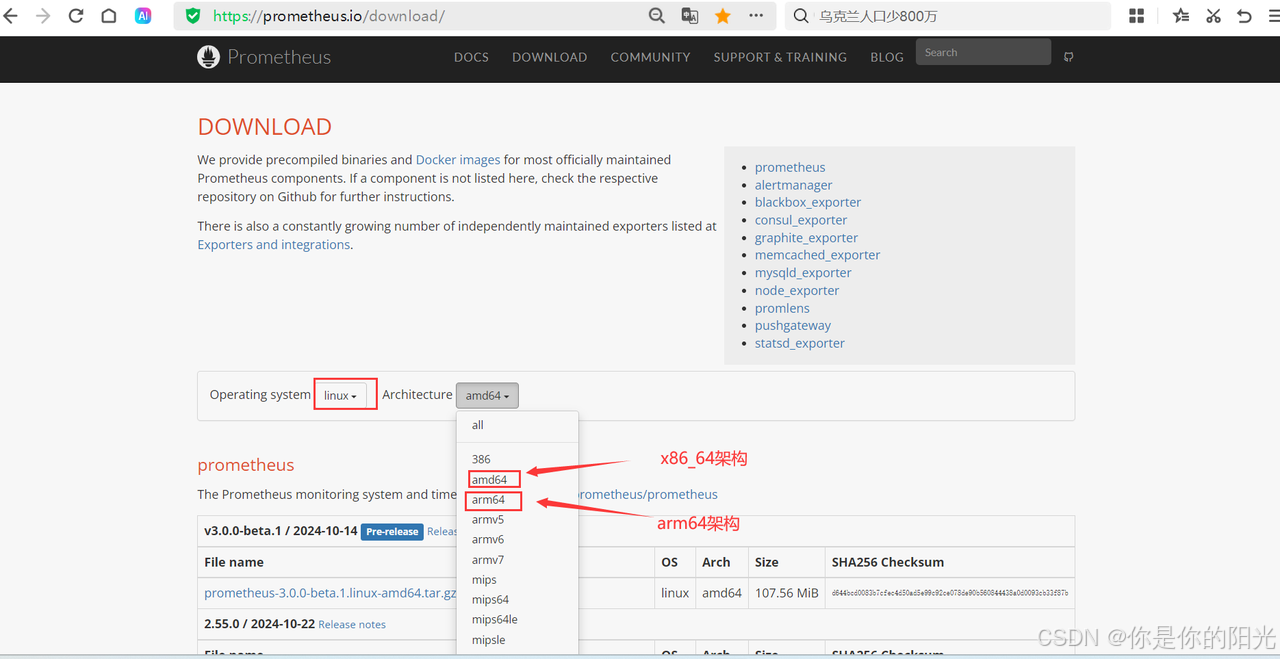Select arm64 in the architecture list
This screenshot has width=1280, height=659.
(x=517, y=500)
